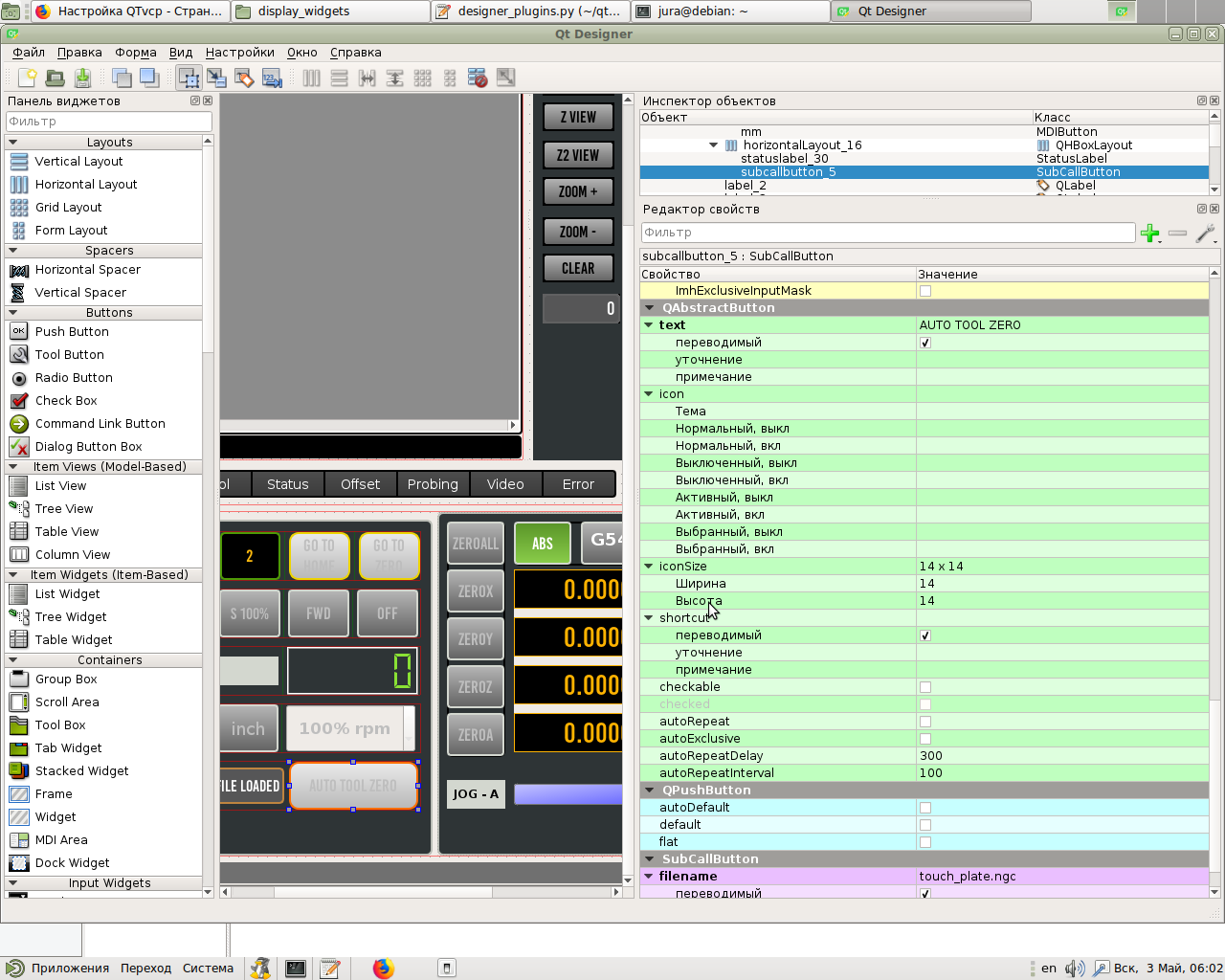Send to back toolbar icon
This screenshot has width=1225, height=980.
[x=122, y=78]
